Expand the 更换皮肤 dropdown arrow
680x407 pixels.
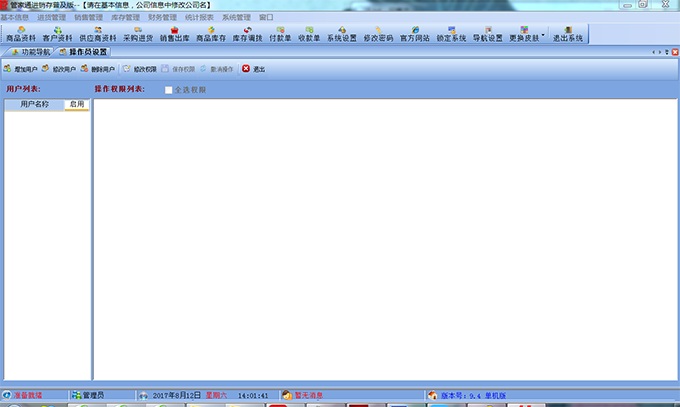coord(543,35)
